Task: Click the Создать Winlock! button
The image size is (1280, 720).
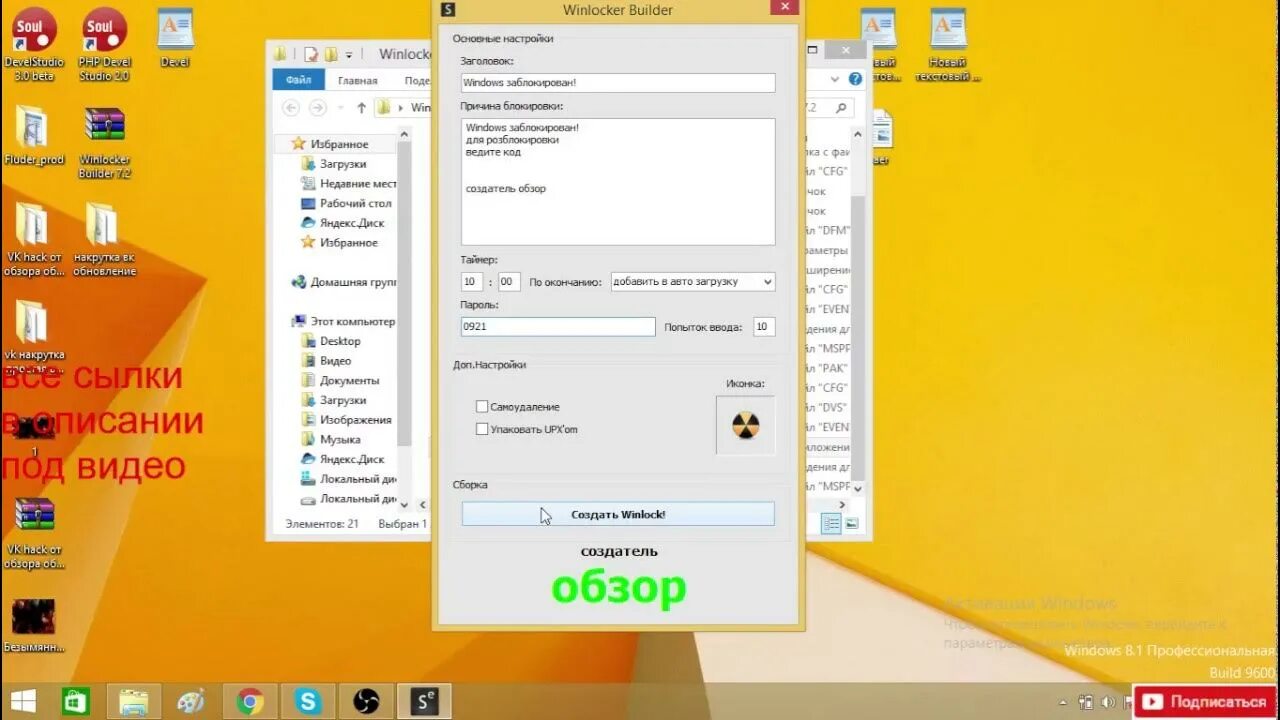Action: (618, 514)
